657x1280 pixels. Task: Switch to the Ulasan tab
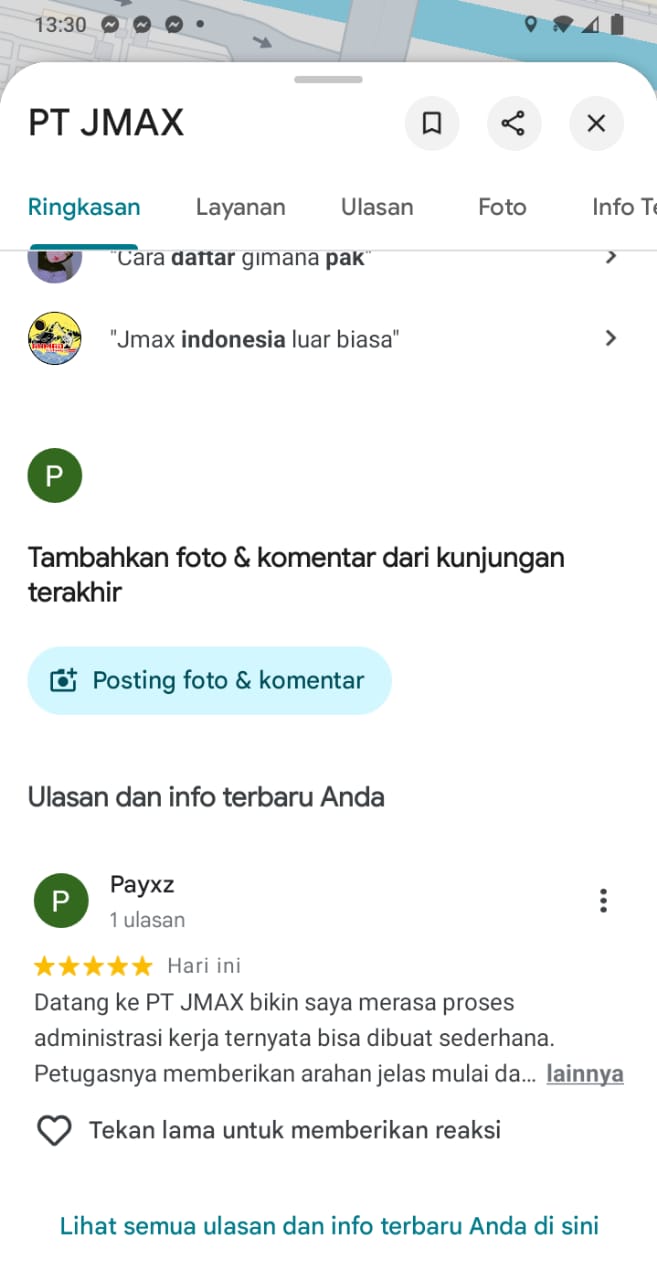coord(377,207)
